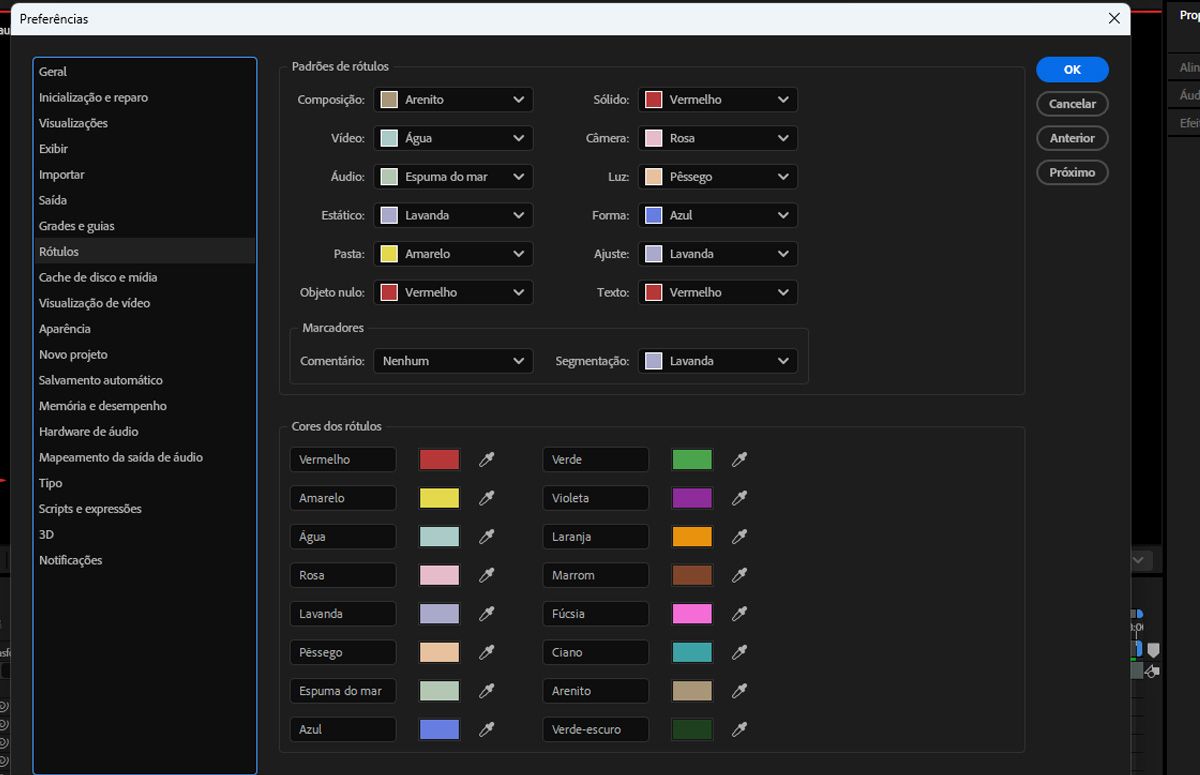This screenshot has width=1200, height=775.
Task: Open the Segmentação marker dropdown
Action: click(718, 361)
